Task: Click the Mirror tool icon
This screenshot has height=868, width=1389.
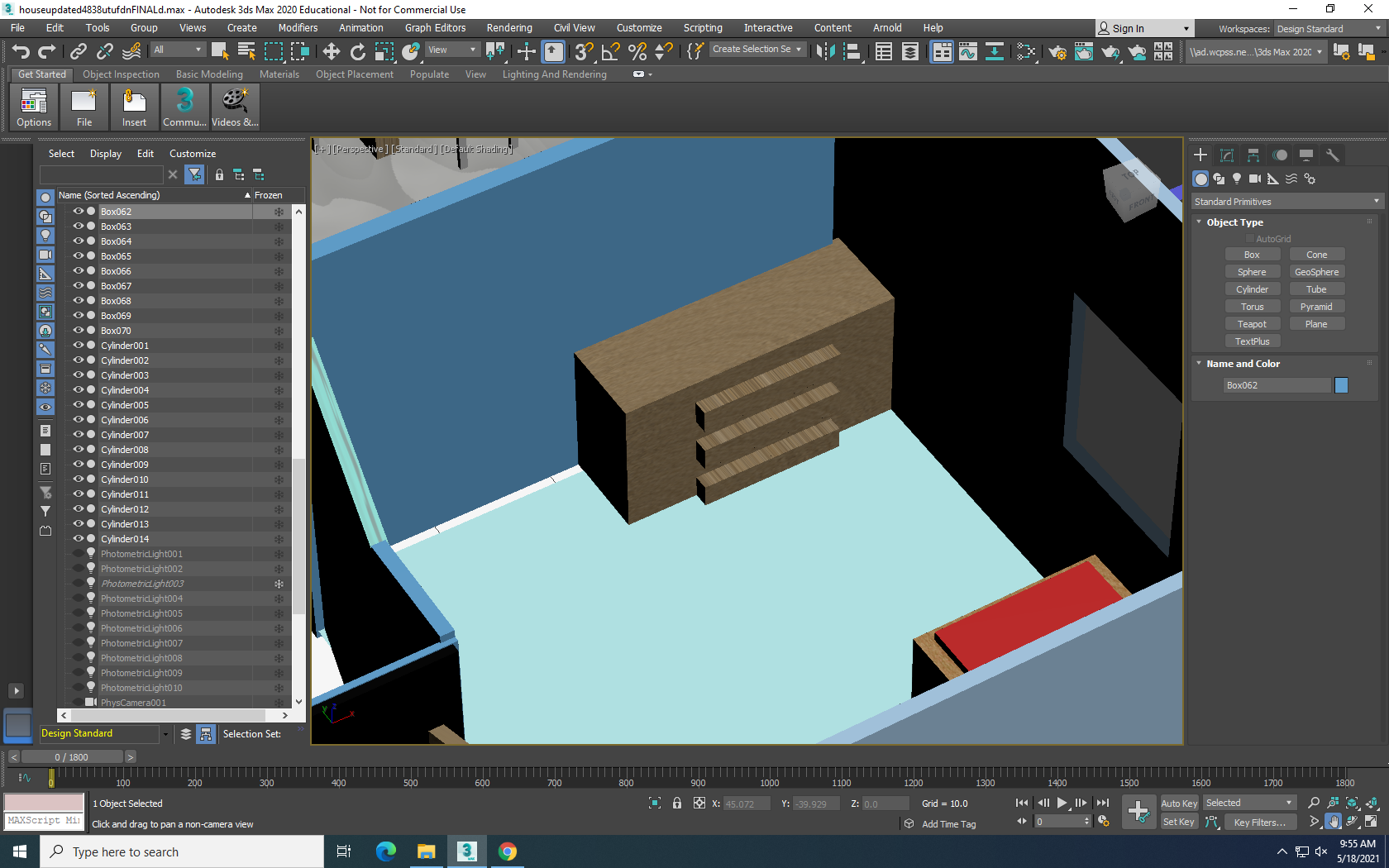Action: [825, 51]
